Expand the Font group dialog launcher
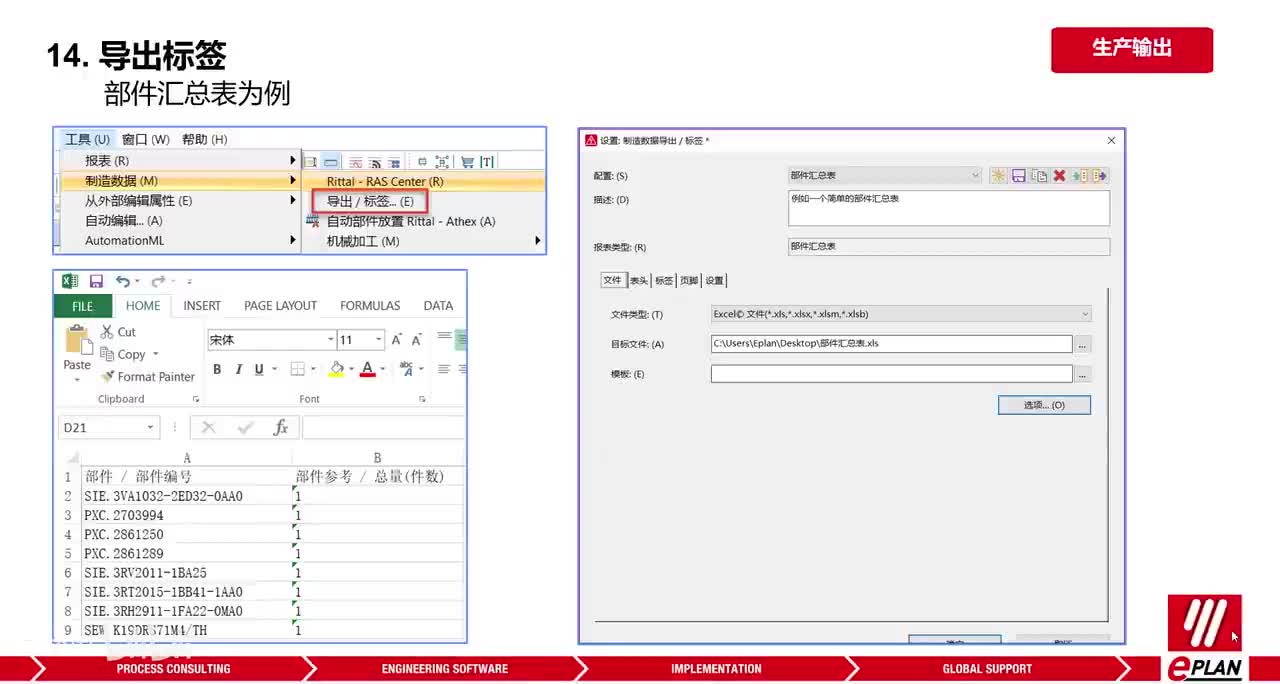The image size is (1280, 684). pyautogui.click(x=424, y=399)
